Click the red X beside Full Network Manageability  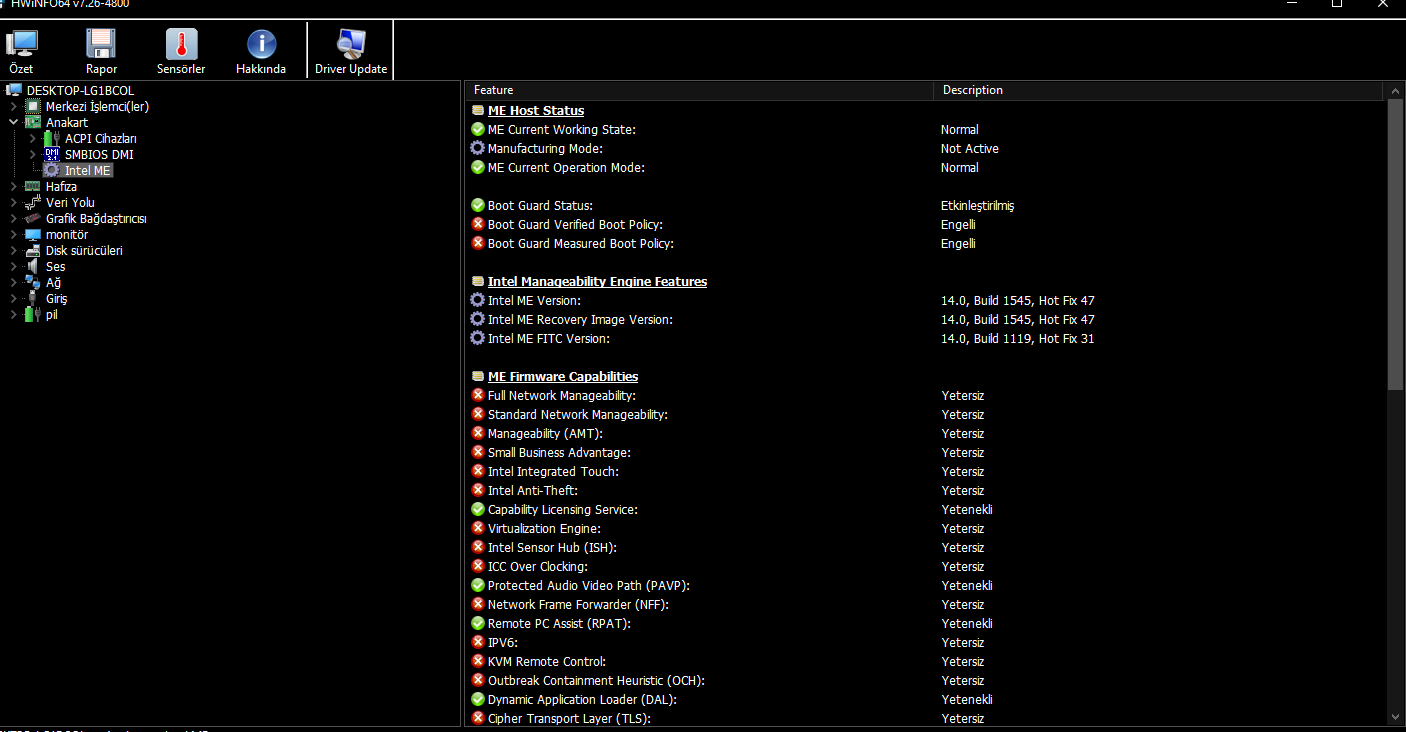pos(478,395)
